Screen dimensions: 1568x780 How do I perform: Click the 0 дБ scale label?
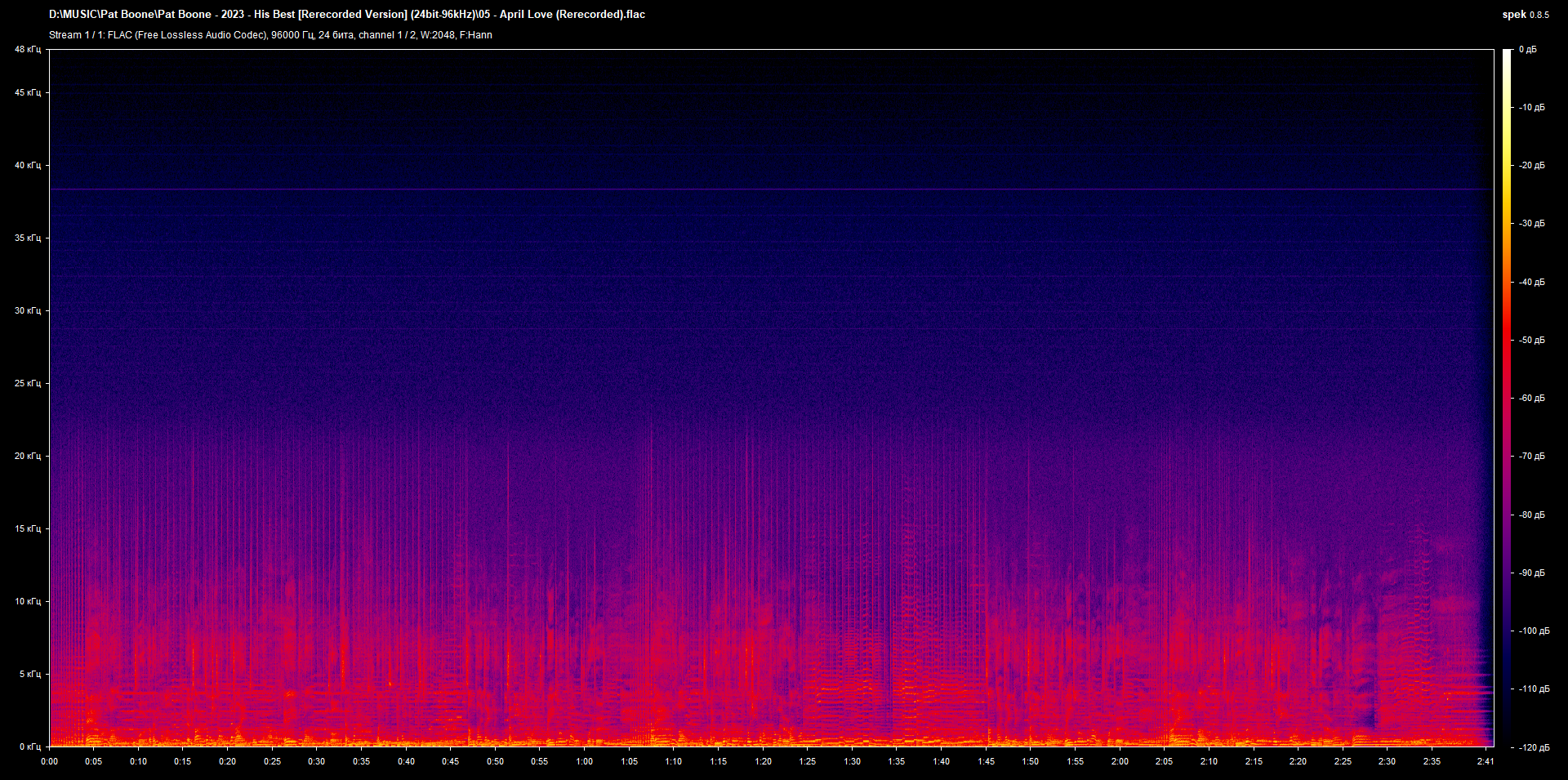point(1527,50)
